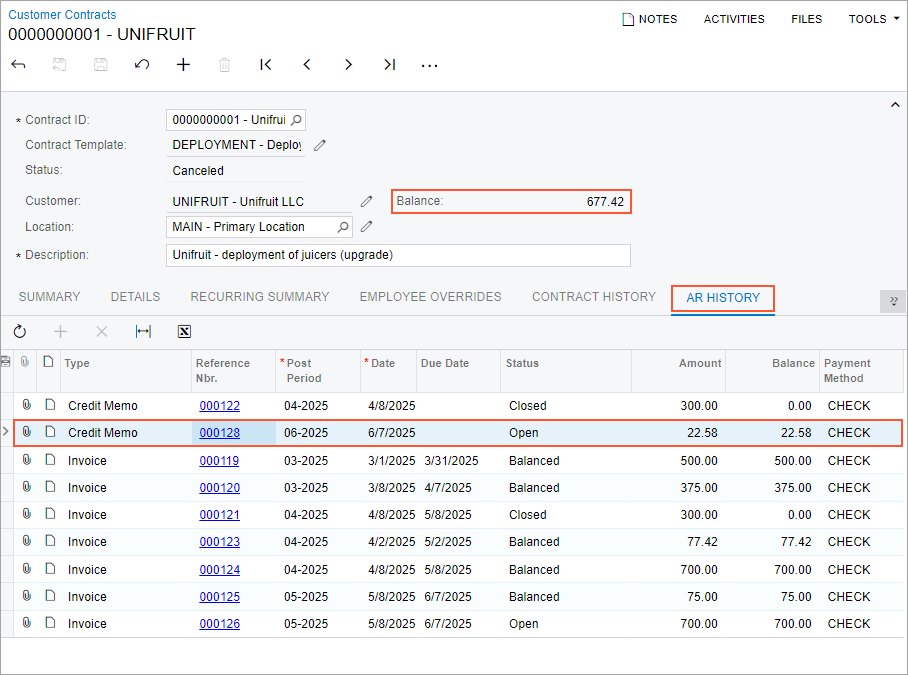This screenshot has height=675, width=908.
Task: Open the Details tab
Action: [135, 297]
